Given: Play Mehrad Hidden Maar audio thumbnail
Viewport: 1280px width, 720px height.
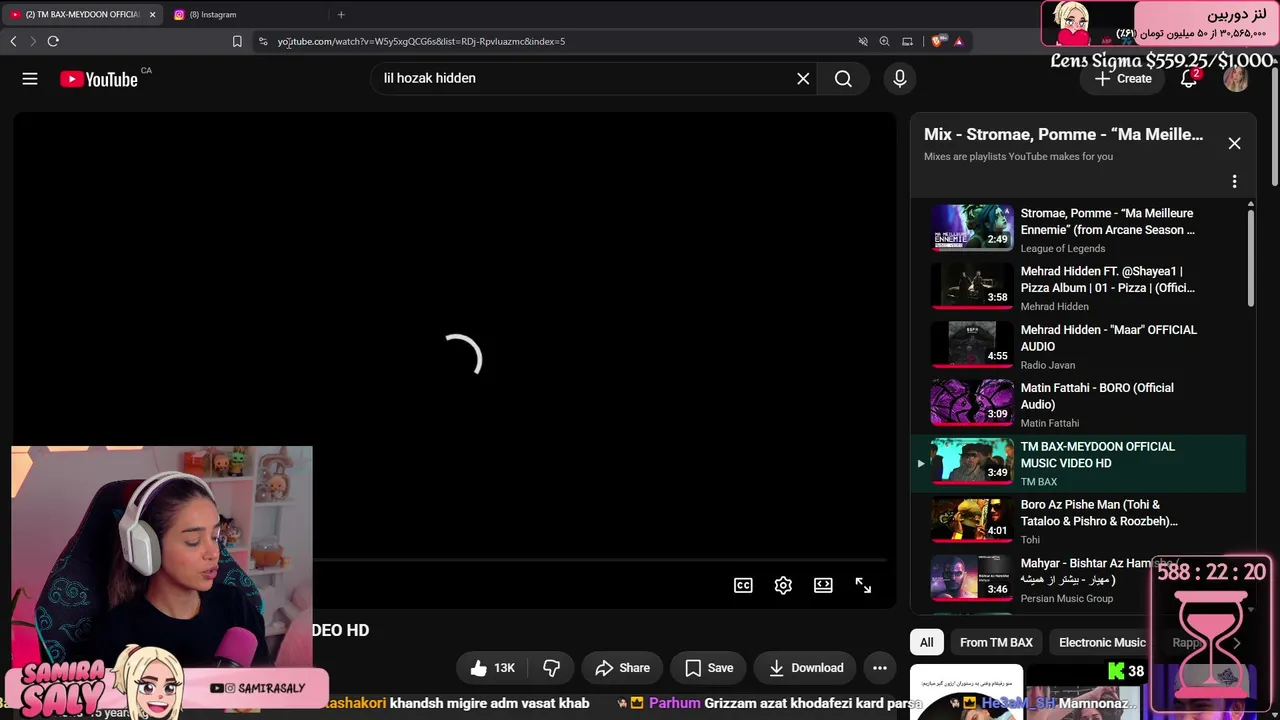Looking at the screenshot, I should pyautogui.click(x=972, y=344).
